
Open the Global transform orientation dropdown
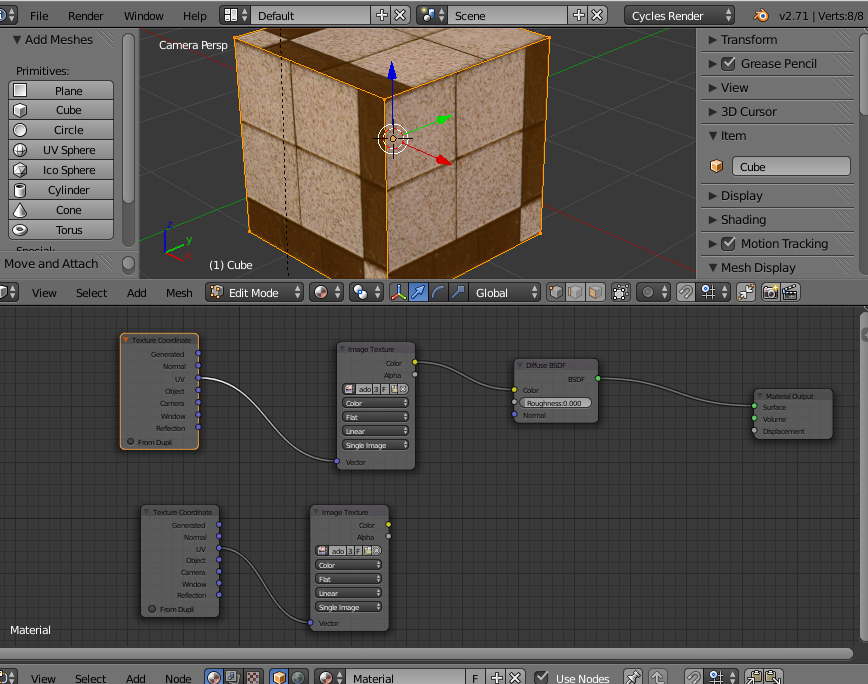point(506,293)
